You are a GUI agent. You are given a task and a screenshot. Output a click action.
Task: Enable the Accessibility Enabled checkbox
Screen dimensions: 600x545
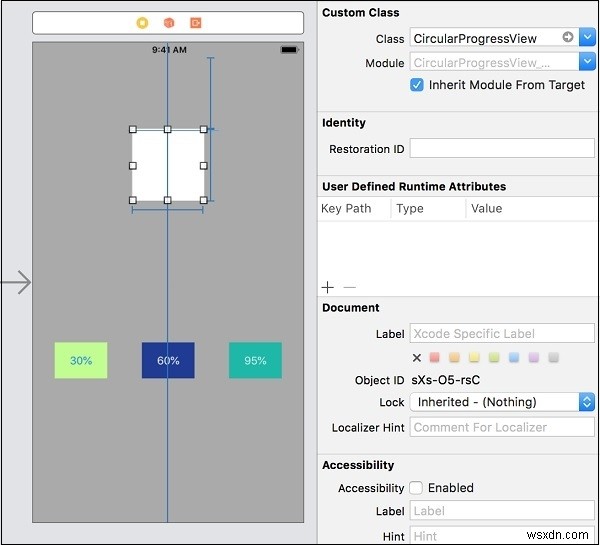coord(416,488)
